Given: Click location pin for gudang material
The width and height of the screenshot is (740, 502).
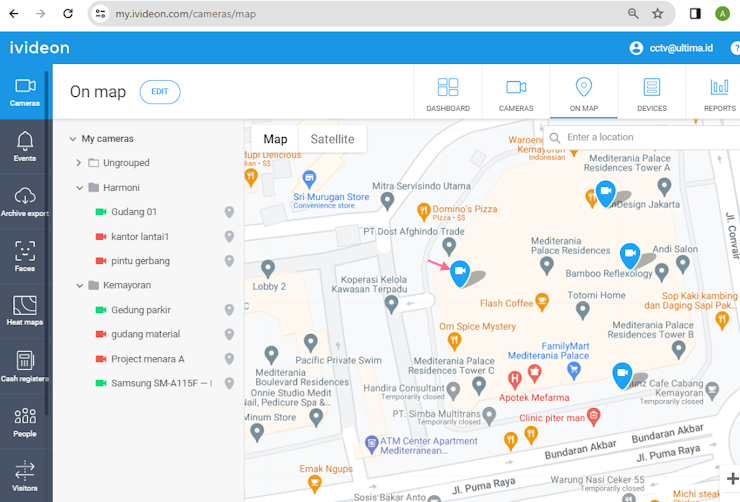Looking at the screenshot, I should (x=229, y=335).
